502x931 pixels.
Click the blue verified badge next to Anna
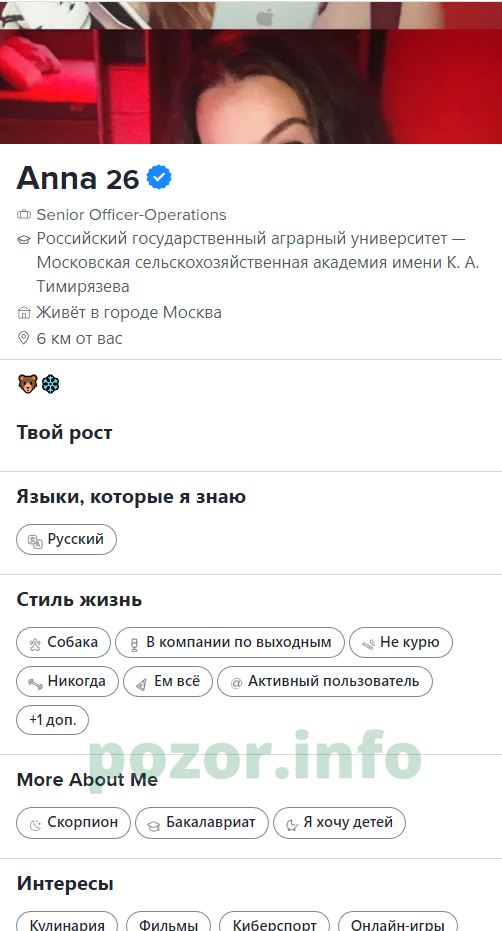tap(159, 178)
